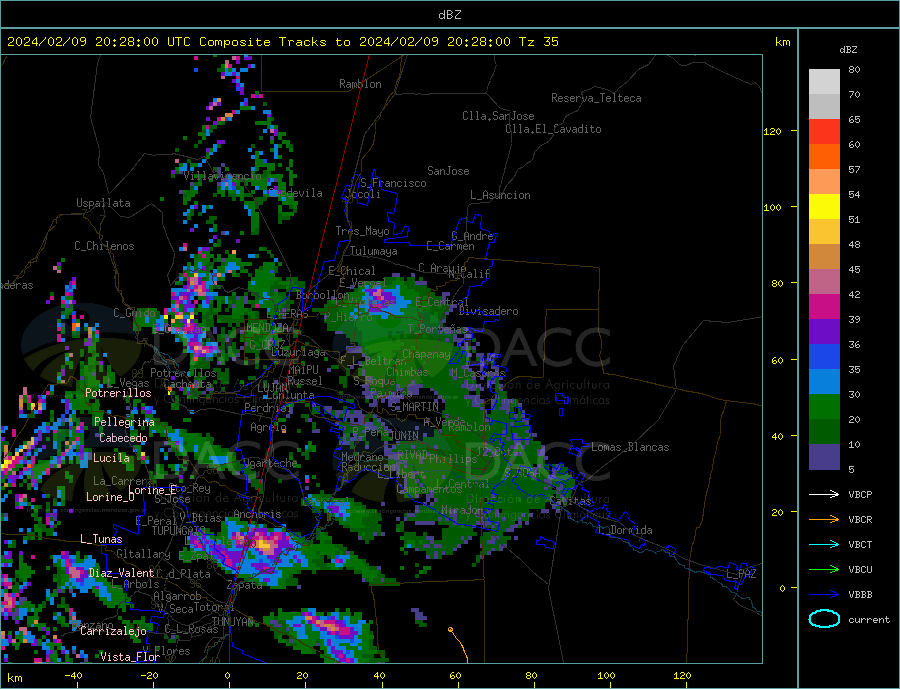
Task: Click the Tres_Mayo label
Action: click(x=362, y=231)
